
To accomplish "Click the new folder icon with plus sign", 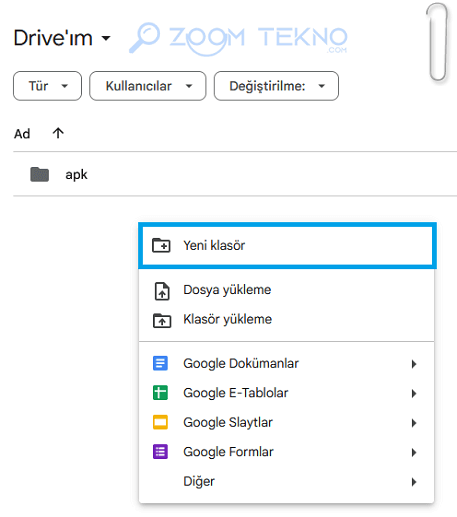I will pyautogui.click(x=161, y=245).
